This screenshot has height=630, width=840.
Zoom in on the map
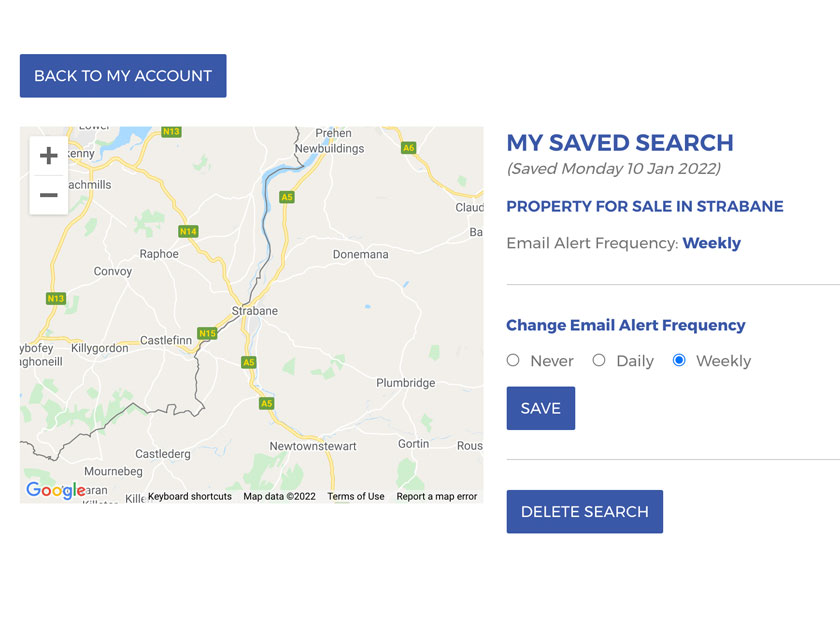pyautogui.click(x=48, y=155)
